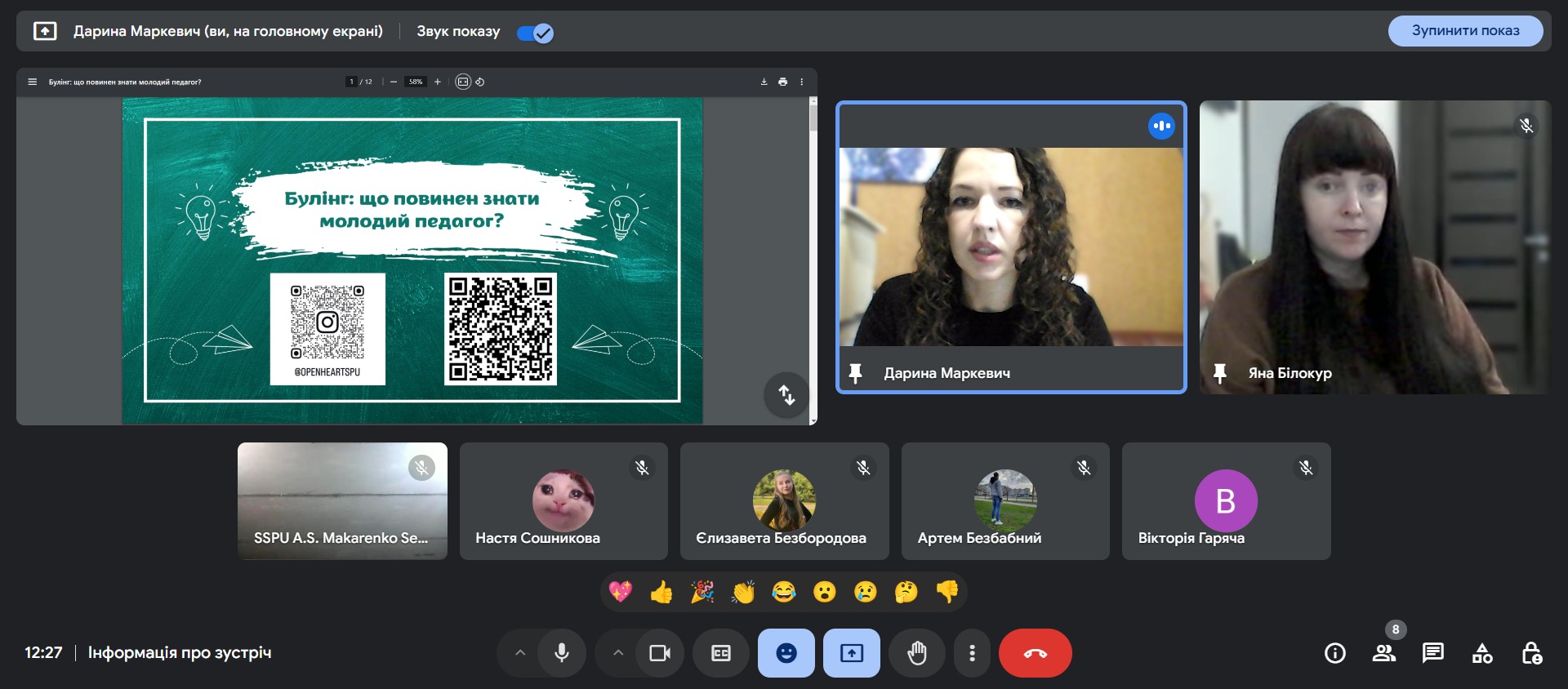Toggle closed captions

coord(721,653)
